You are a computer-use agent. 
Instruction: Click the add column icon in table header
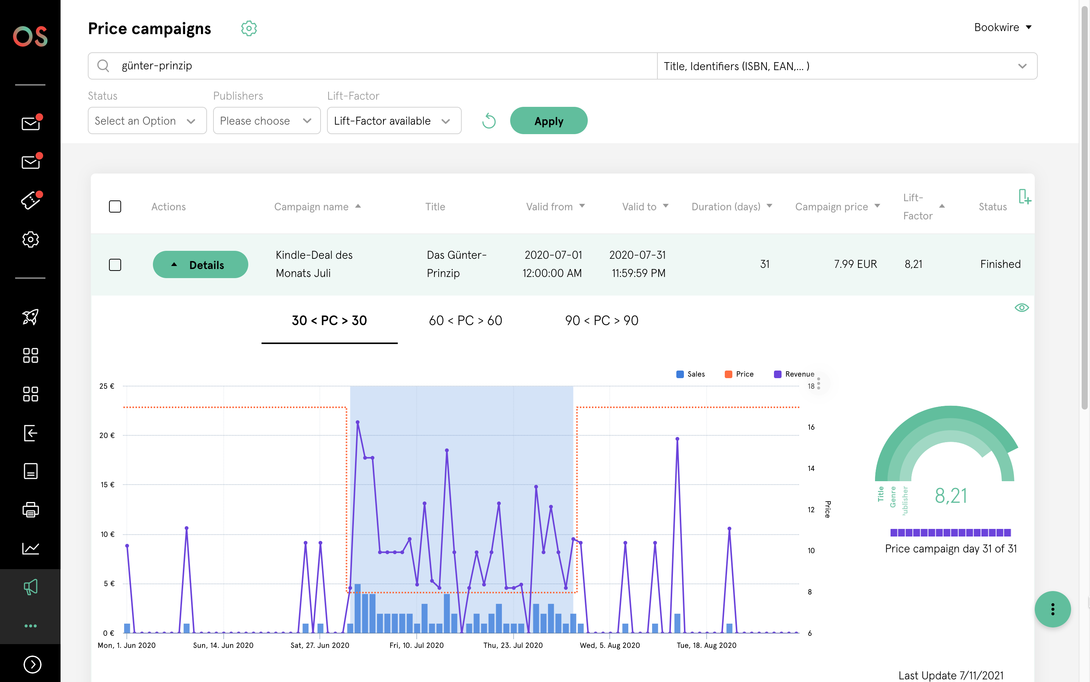(1024, 197)
